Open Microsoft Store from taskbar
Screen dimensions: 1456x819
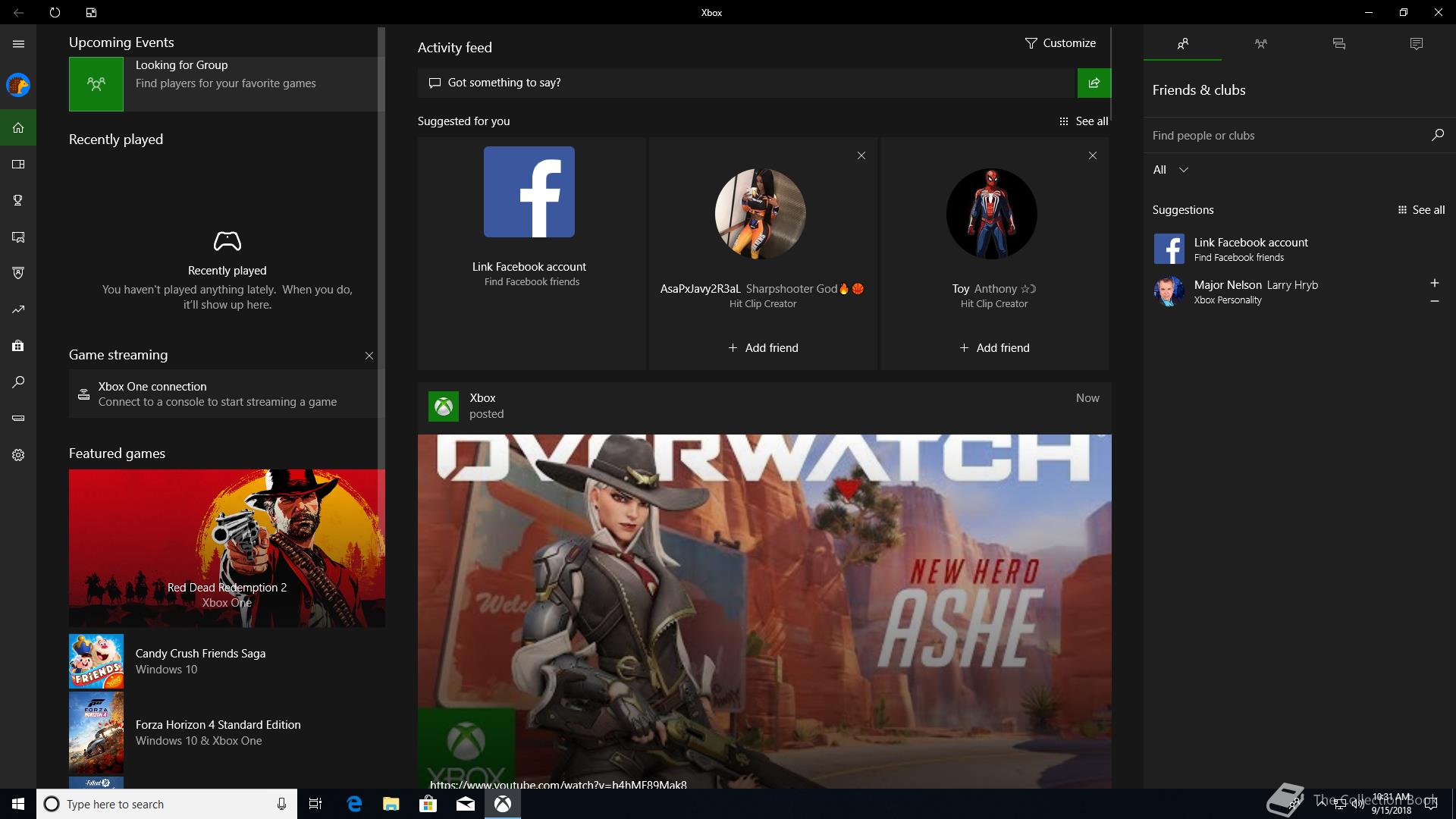coord(428,804)
